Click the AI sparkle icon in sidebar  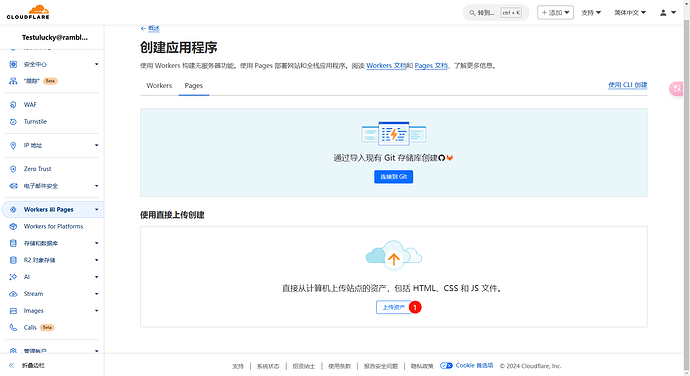tap(13, 277)
